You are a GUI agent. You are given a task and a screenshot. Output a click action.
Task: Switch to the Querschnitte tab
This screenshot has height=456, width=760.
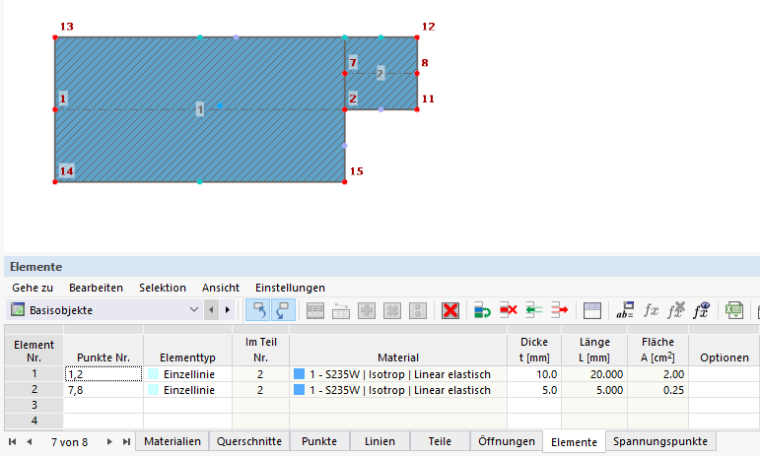click(249, 441)
